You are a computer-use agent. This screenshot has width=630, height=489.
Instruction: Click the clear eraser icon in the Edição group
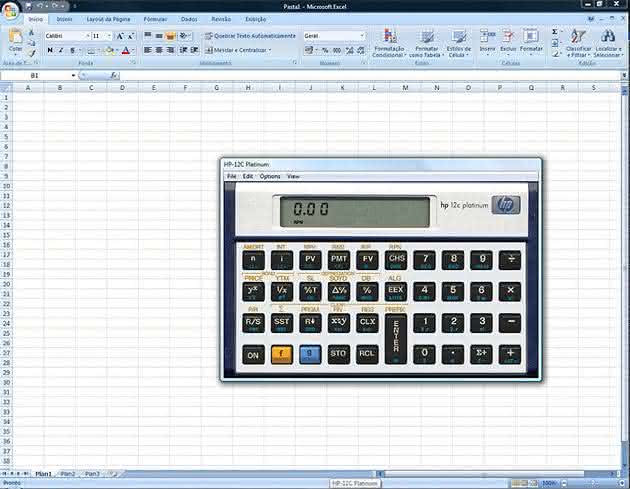(554, 54)
